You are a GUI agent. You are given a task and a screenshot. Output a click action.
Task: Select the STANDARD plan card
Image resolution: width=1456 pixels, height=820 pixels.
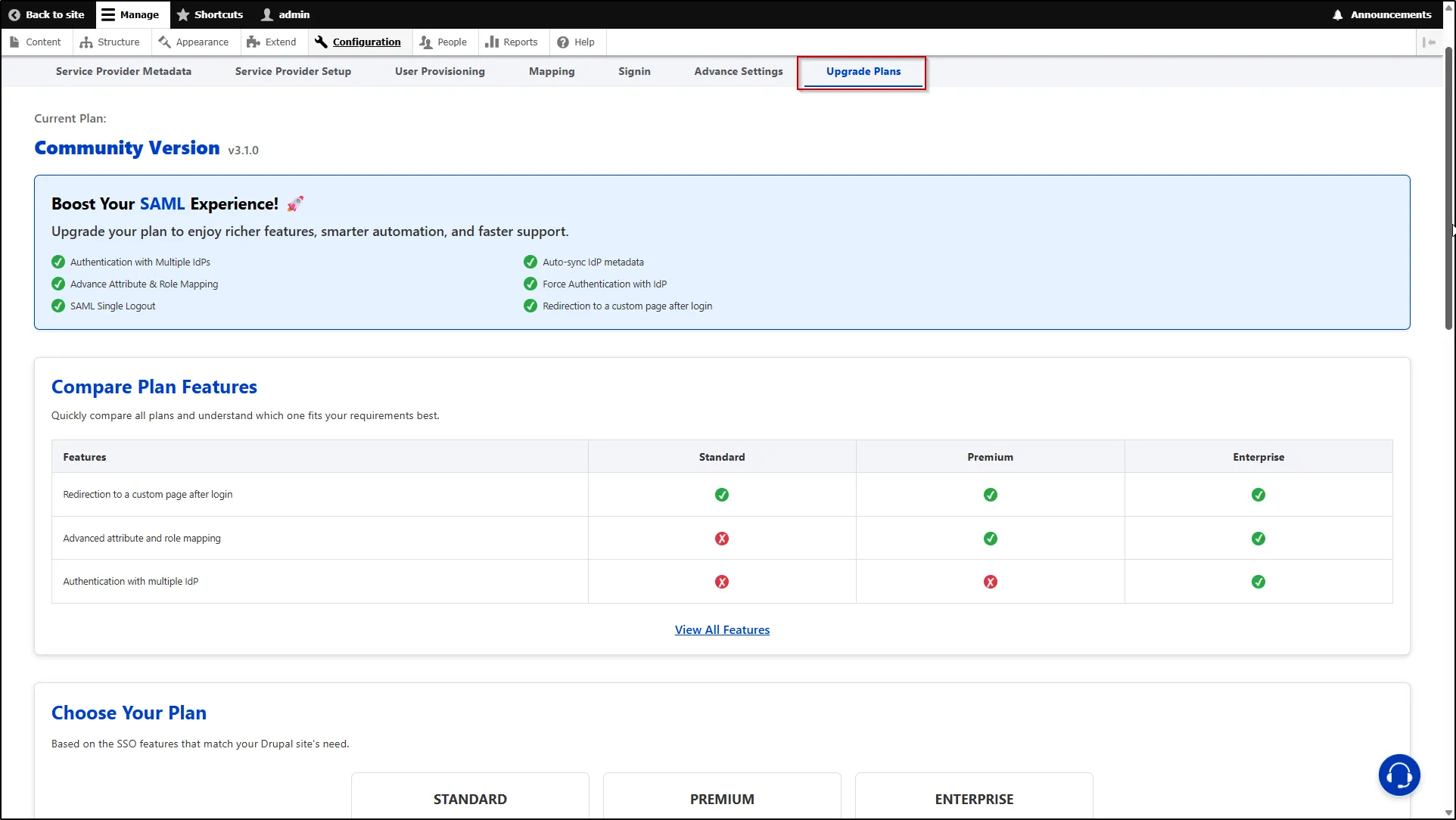point(470,798)
